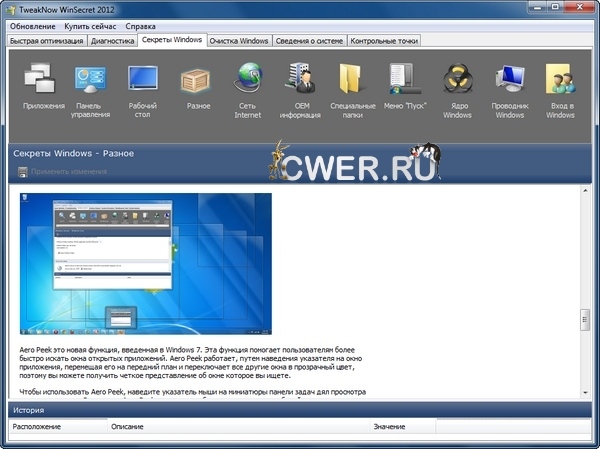
Task: Select the Ядро Windows icon
Action: point(457,79)
